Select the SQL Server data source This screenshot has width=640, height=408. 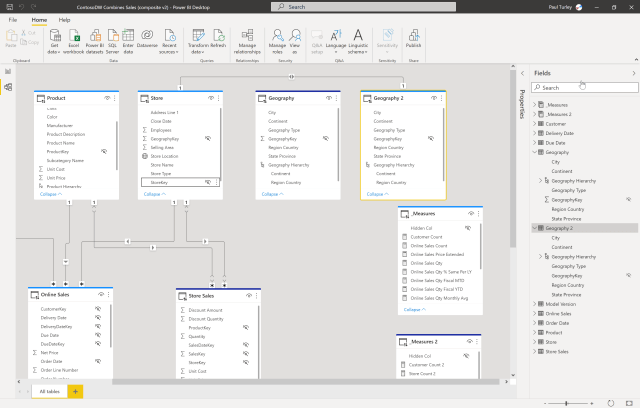(x=112, y=41)
